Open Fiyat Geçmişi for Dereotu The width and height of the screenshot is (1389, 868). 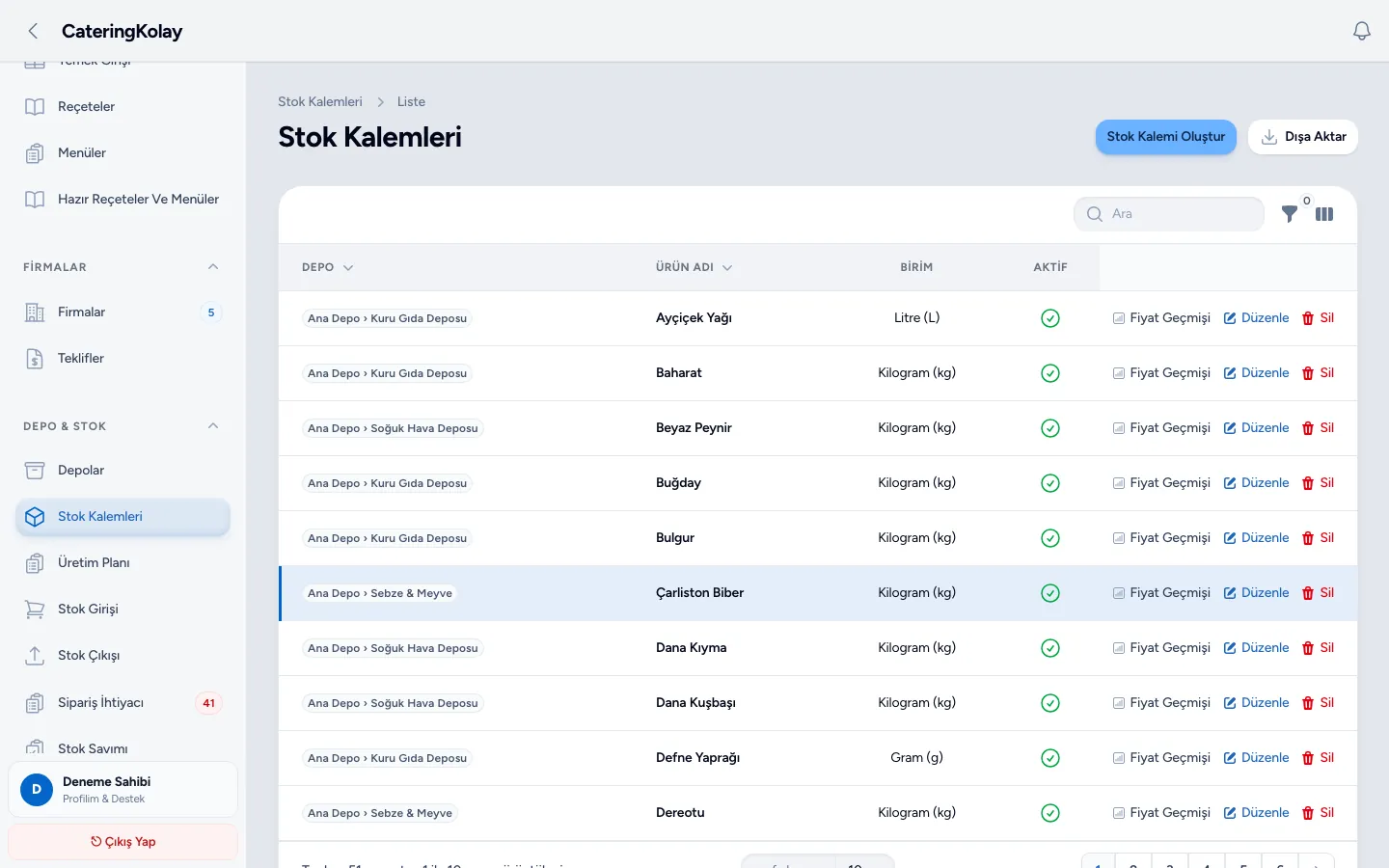point(1161,813)
